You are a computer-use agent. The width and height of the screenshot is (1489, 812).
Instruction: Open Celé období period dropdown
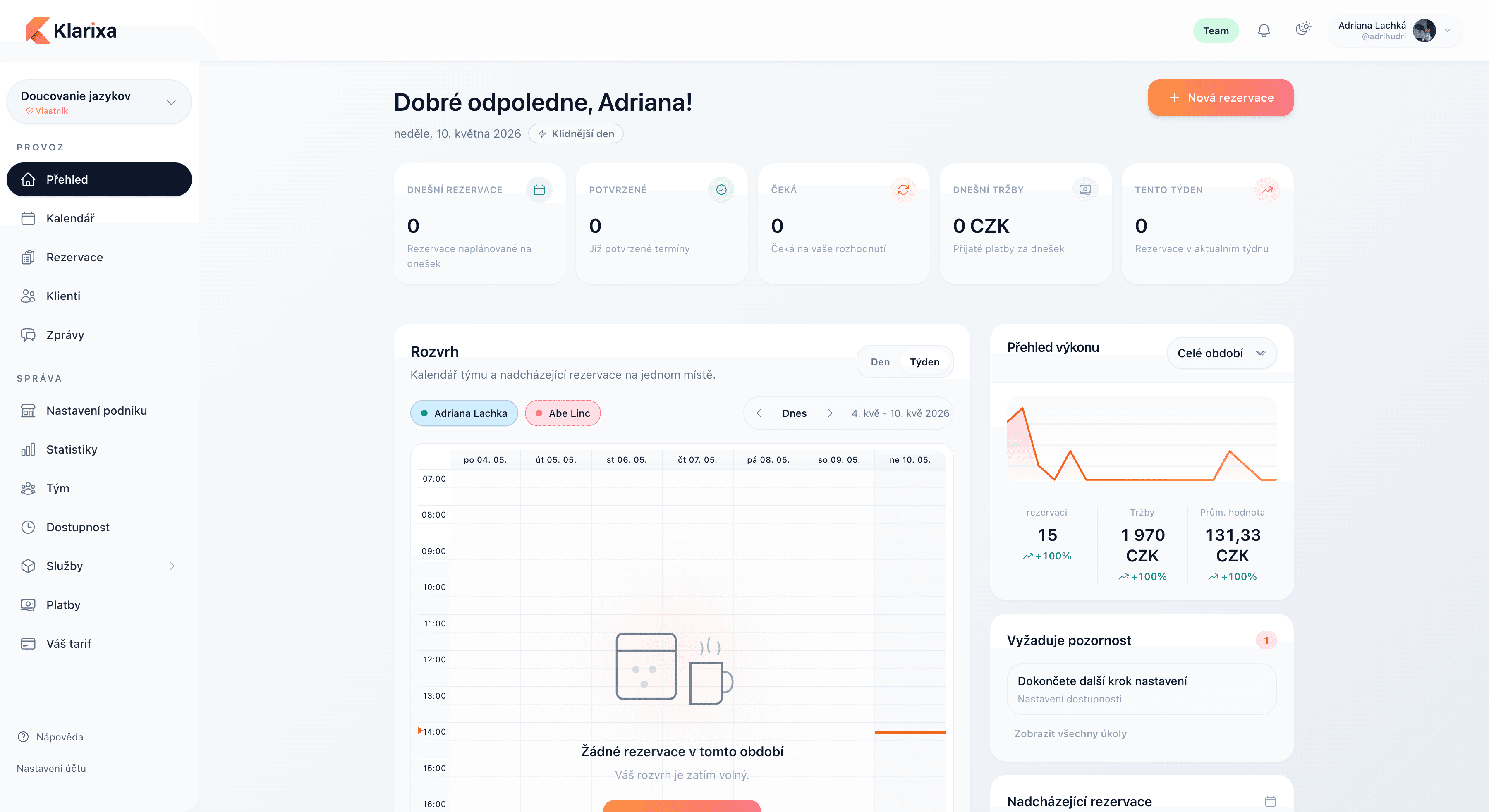1221,353
